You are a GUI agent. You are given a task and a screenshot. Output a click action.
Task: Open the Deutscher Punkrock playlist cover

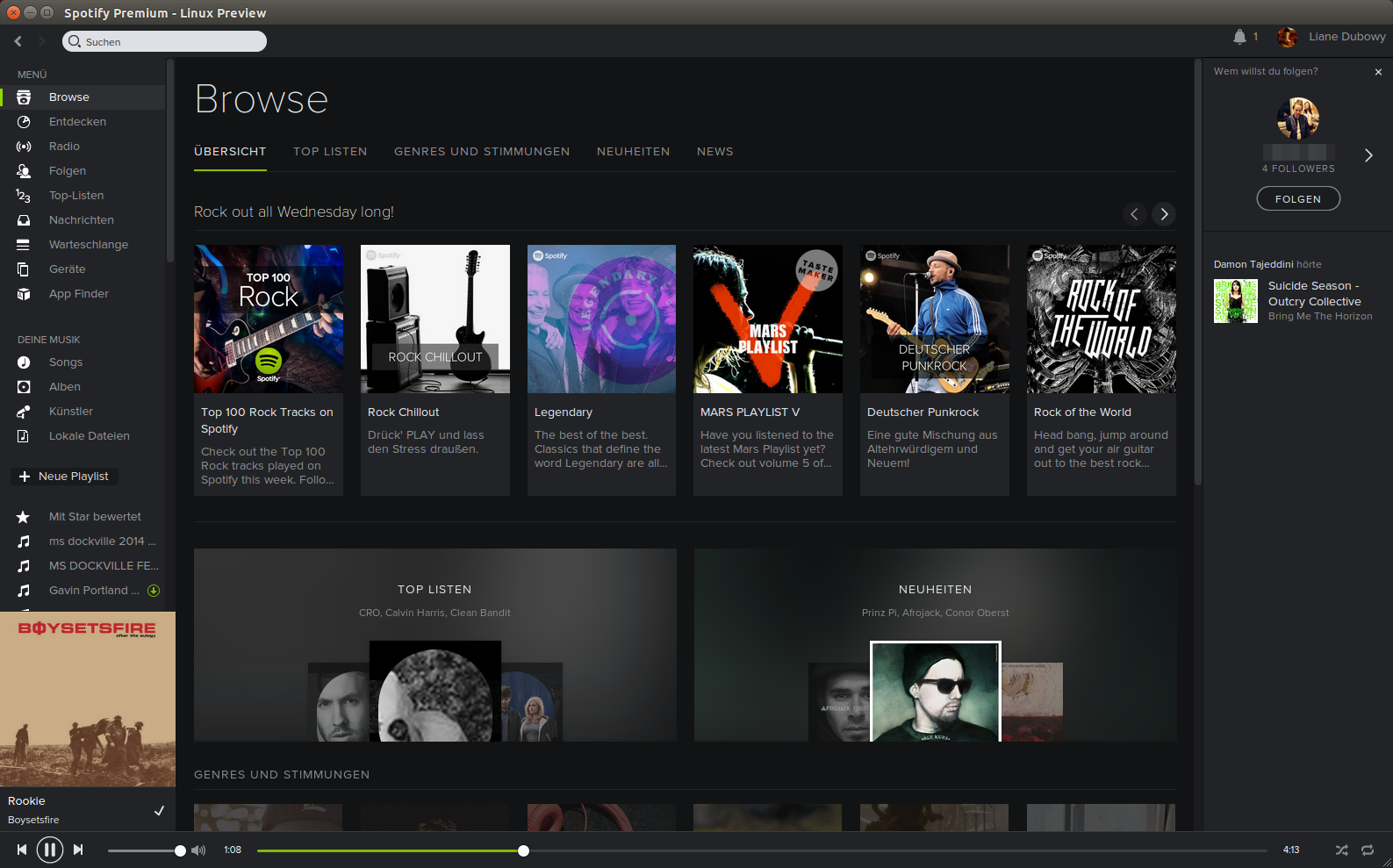[935, 319]
